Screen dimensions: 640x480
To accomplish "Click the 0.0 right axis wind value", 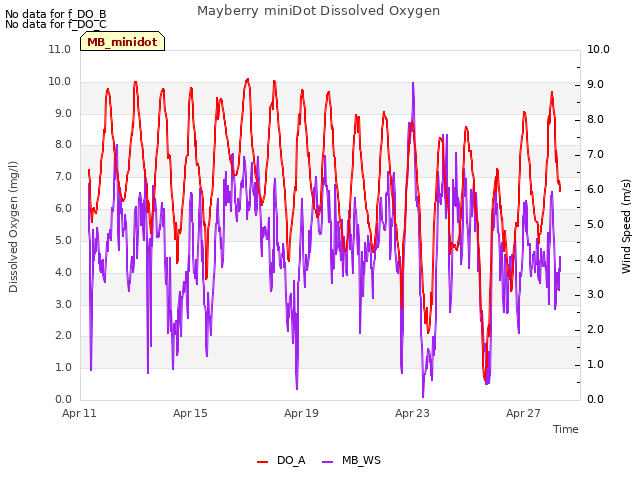I will click(595, 399).
